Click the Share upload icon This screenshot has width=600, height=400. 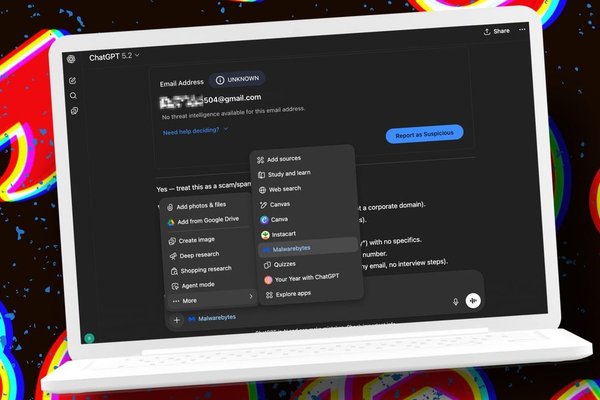[x=487, y=32]
